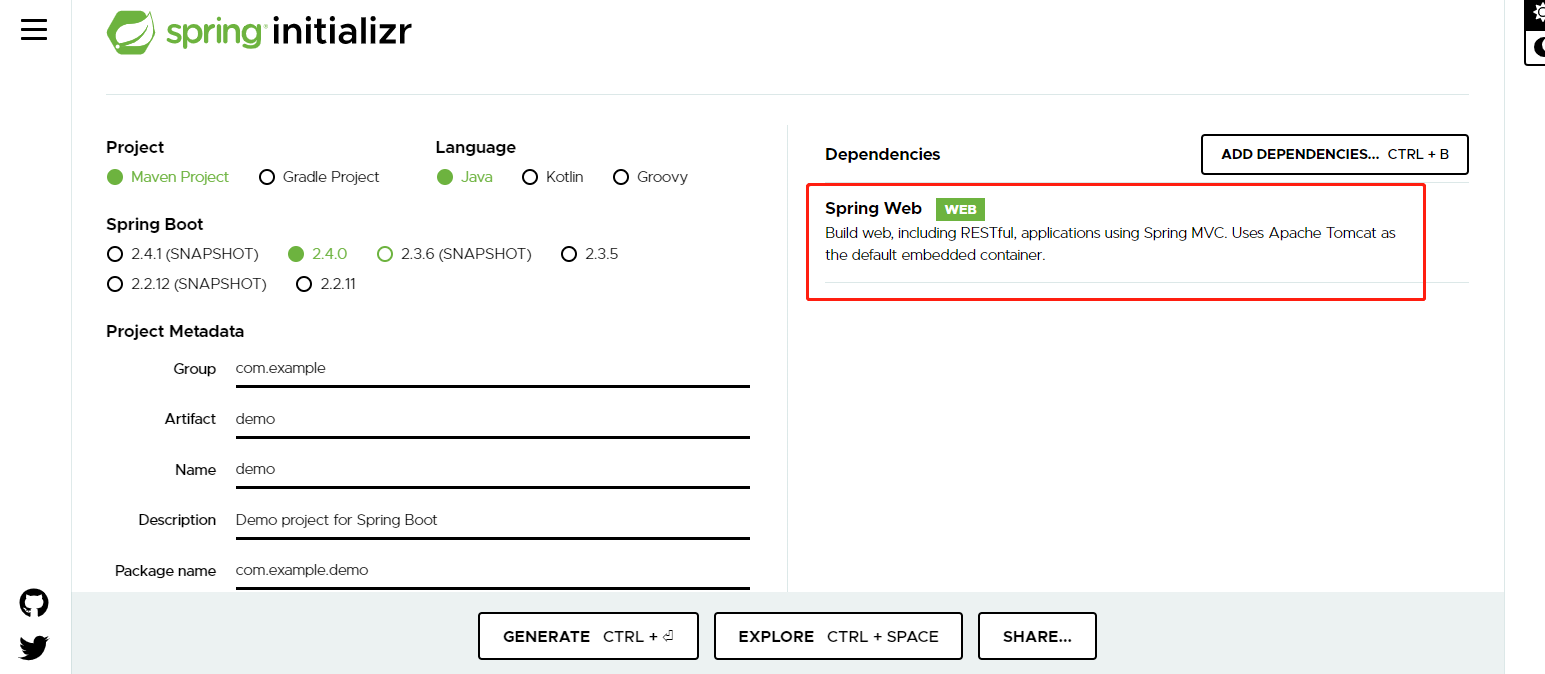Image resolution: width=1545 pixels, height=674 pixels.
Task: Click the GENERATE button
Action: coord(588,636)
